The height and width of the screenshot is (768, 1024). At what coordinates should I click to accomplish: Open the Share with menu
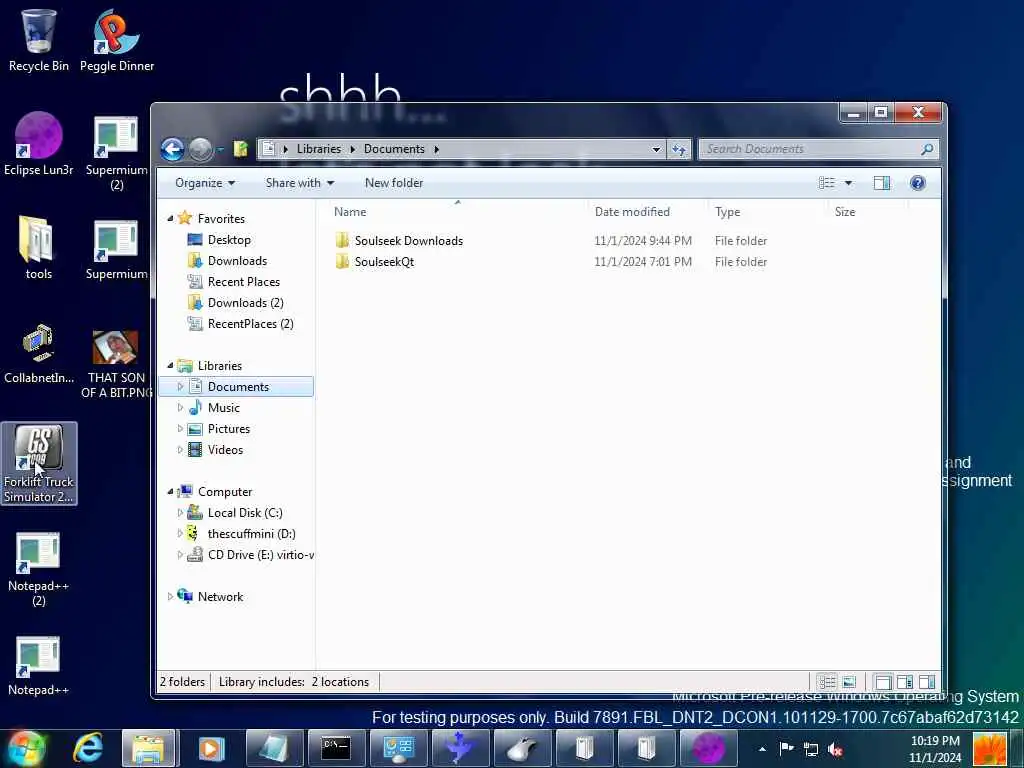pyautogui.click(x=300, y=183)
